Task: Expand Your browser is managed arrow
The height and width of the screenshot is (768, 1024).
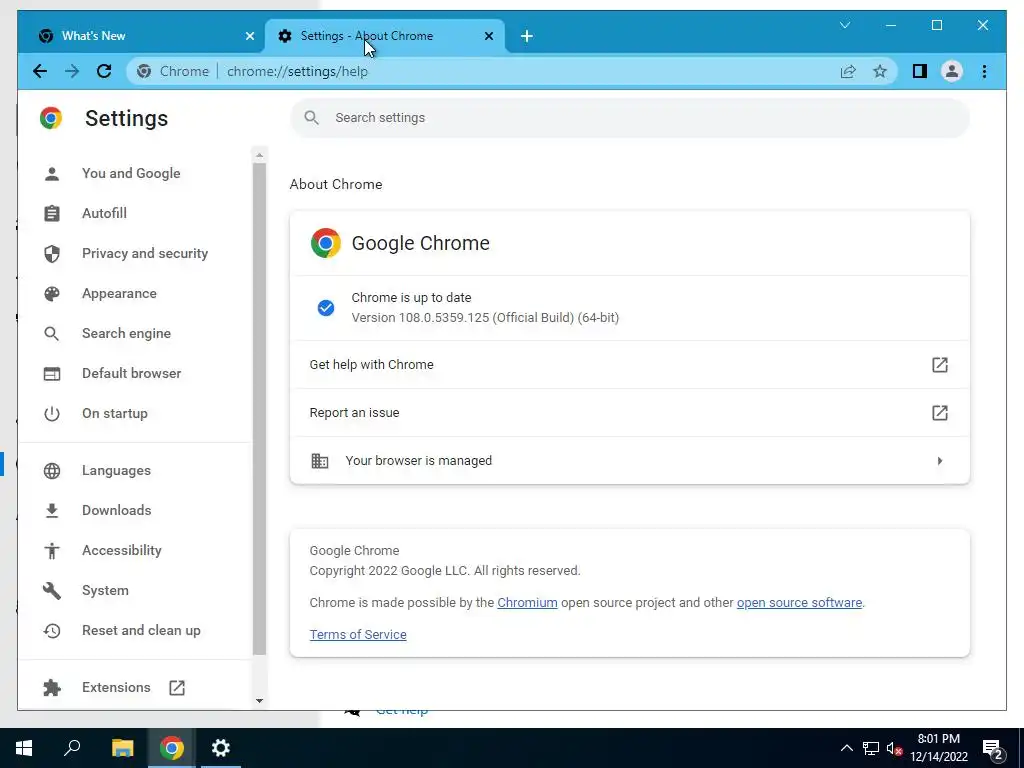Action: pos(940,460)
